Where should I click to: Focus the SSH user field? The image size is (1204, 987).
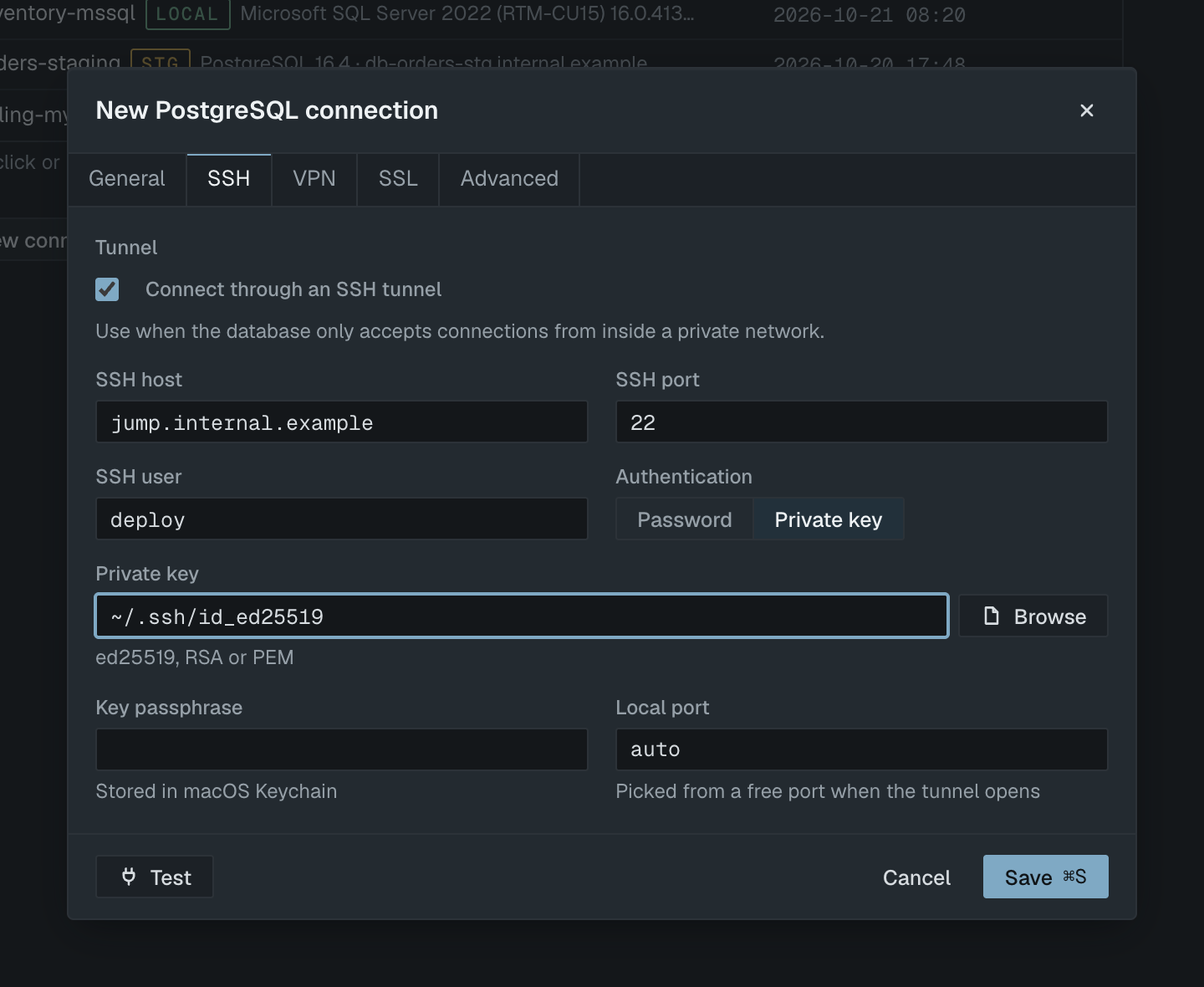point(342,519)
